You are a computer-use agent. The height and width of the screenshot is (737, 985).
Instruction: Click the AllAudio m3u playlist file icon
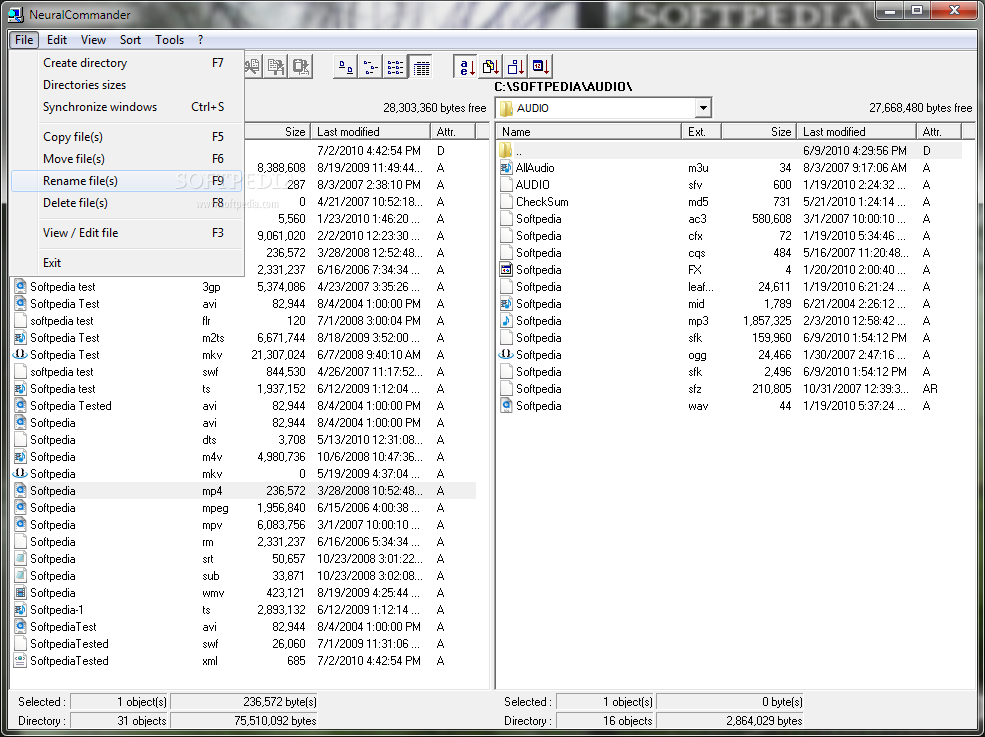[506, 168]
